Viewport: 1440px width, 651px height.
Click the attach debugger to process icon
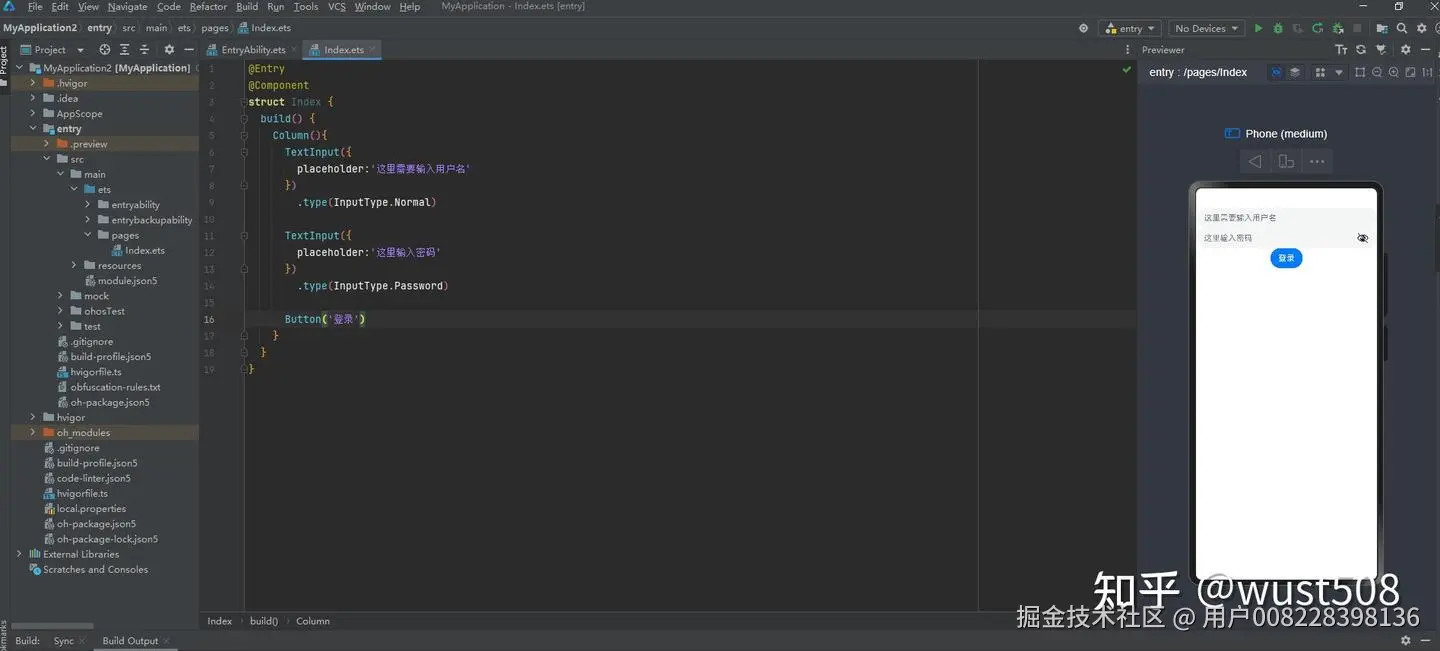pos(1338,29)
